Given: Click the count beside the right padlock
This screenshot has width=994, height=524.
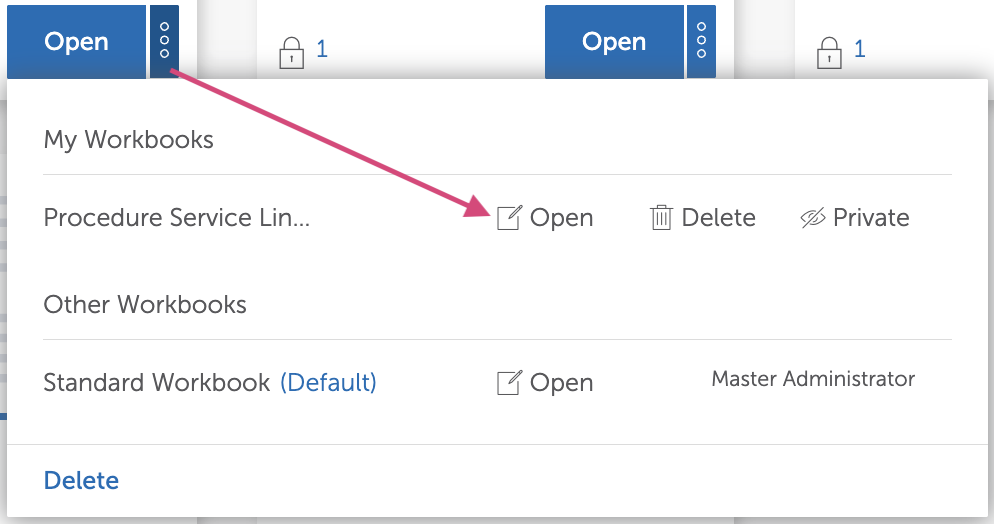Looking at the screenshot, I should click(859, 48).
